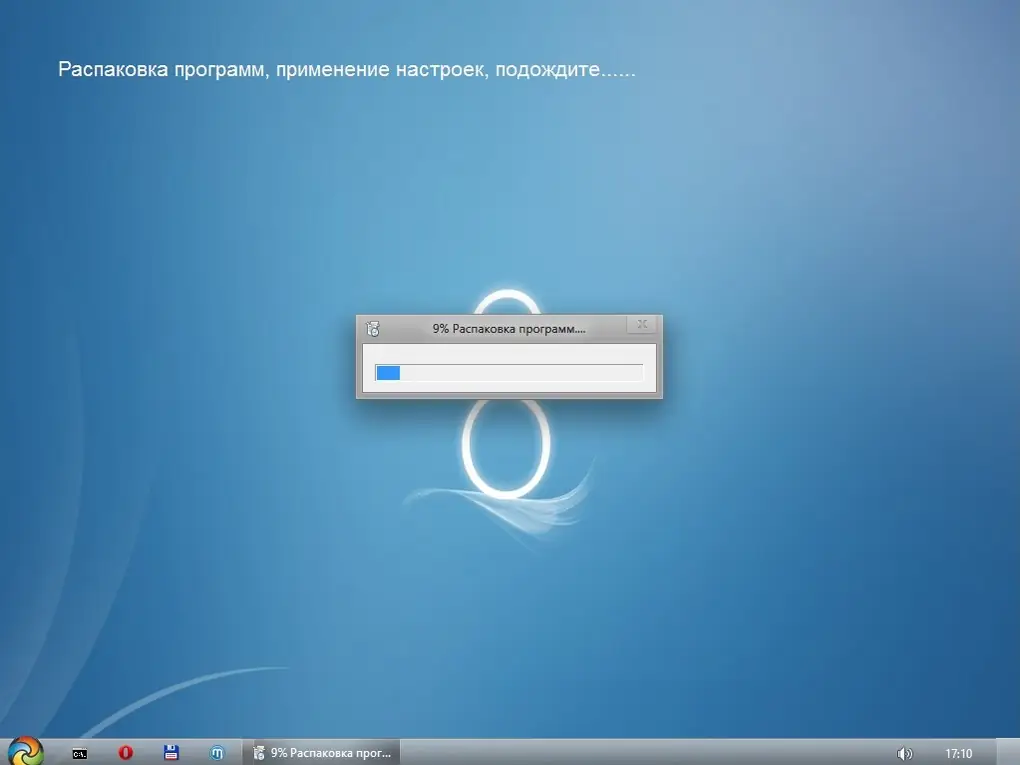Click the show desktop button

pos(1008,753)
